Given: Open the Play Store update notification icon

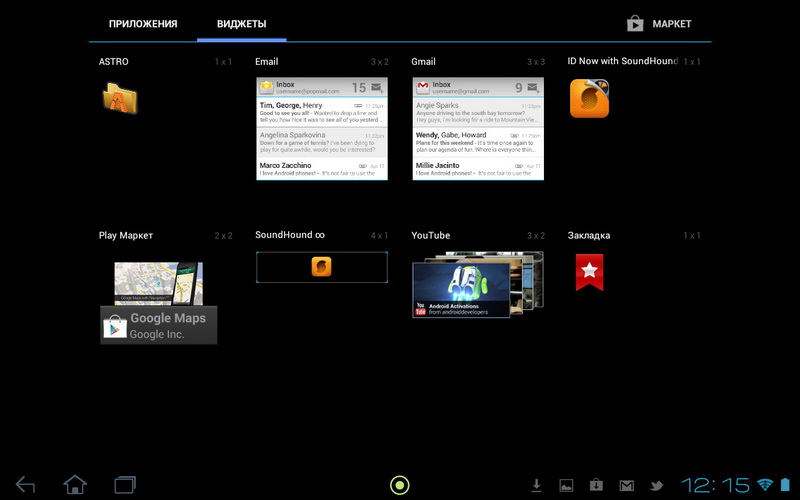Looking at the screenshot, I should (x=596, y=485).
